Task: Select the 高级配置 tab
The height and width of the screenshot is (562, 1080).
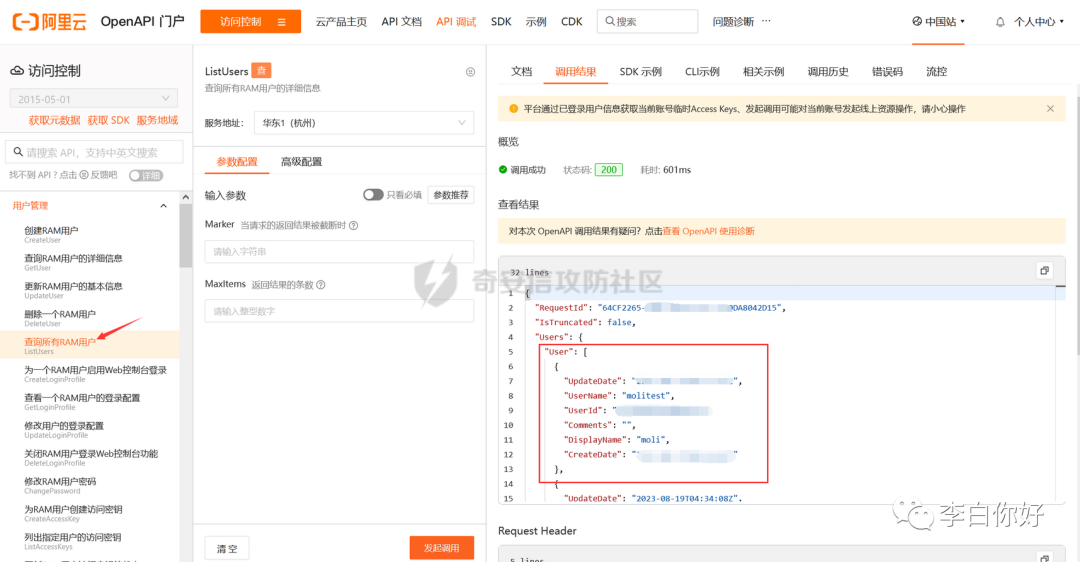Action: [x=301, y=162]
